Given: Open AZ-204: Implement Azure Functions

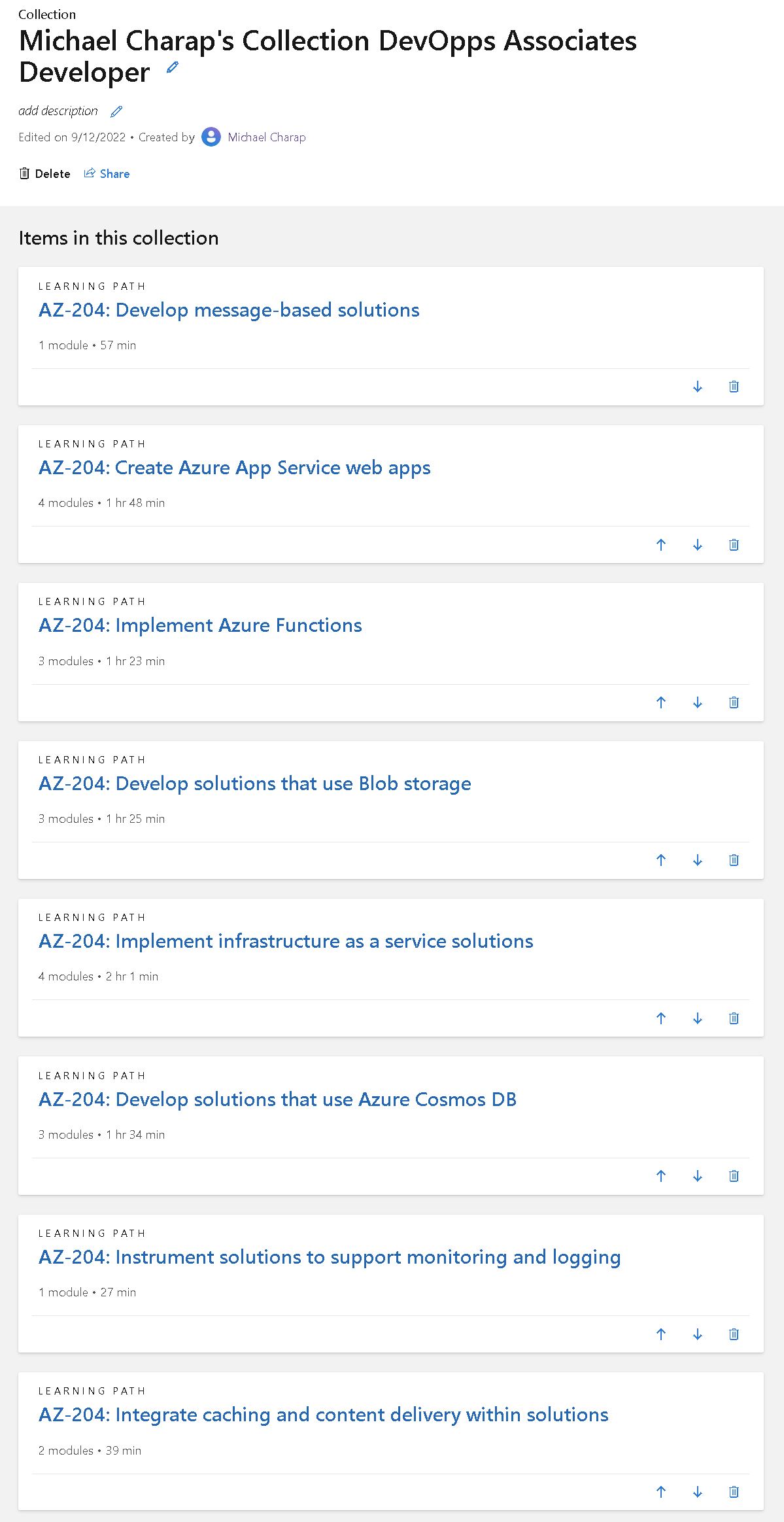Looking at the screenshot, I should tap(199, 625).
